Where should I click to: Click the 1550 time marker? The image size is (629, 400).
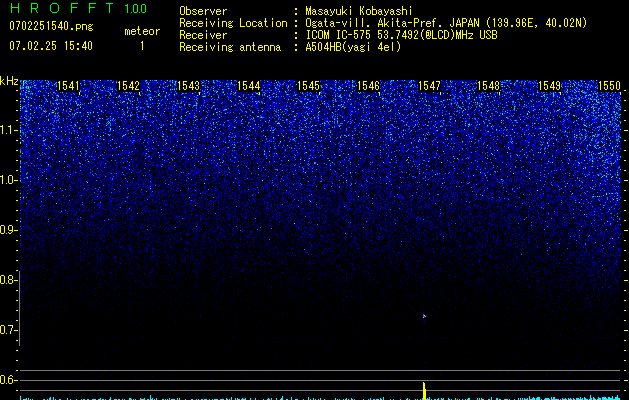tap(609, 86)
